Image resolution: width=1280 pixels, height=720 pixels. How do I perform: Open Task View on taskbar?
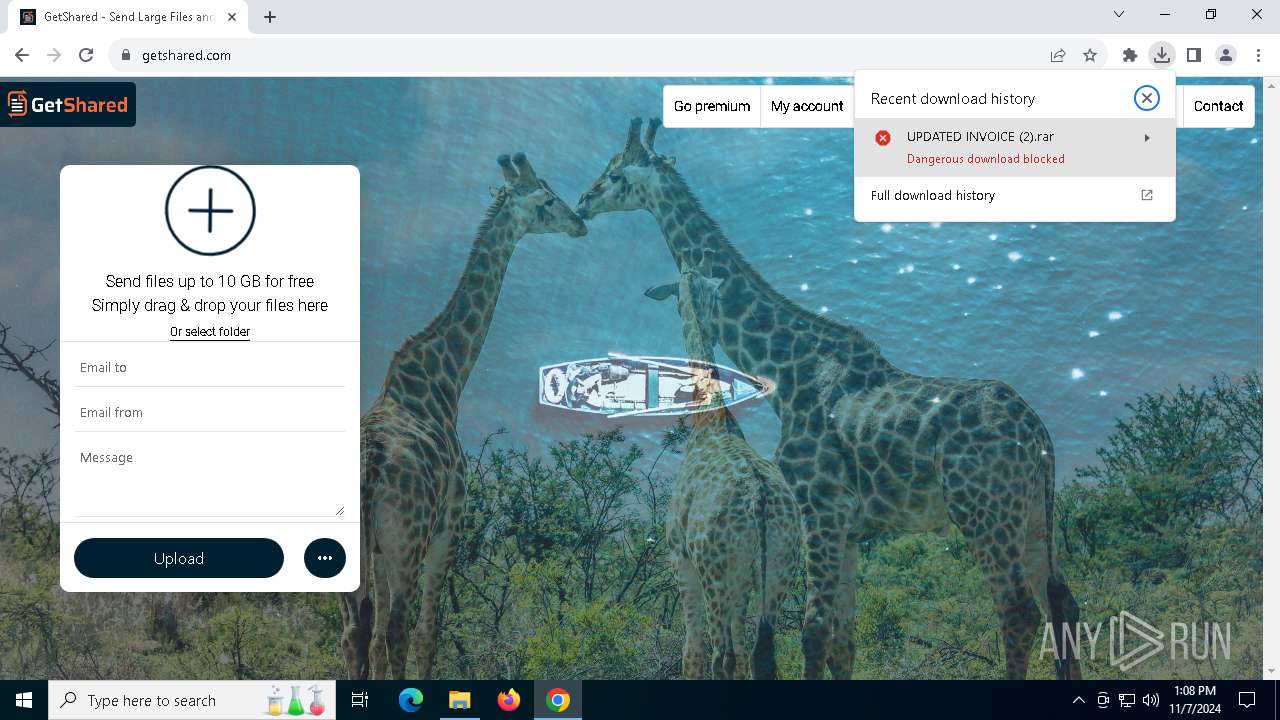click(361, 700)
